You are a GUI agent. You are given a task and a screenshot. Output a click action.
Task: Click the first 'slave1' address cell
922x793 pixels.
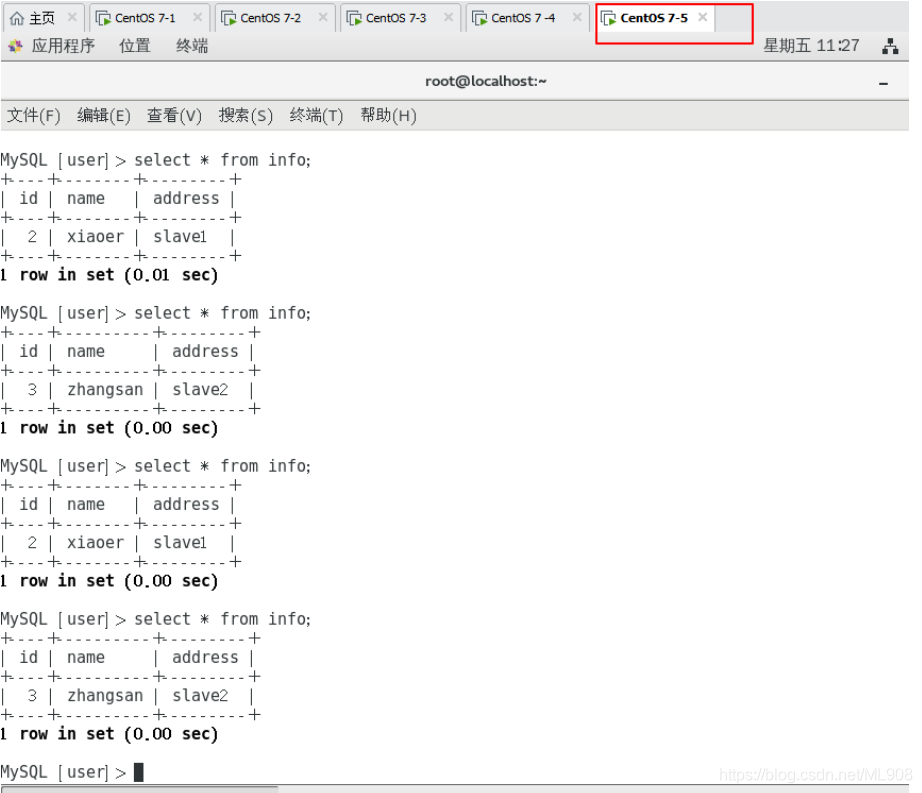[x=180, y=236]
